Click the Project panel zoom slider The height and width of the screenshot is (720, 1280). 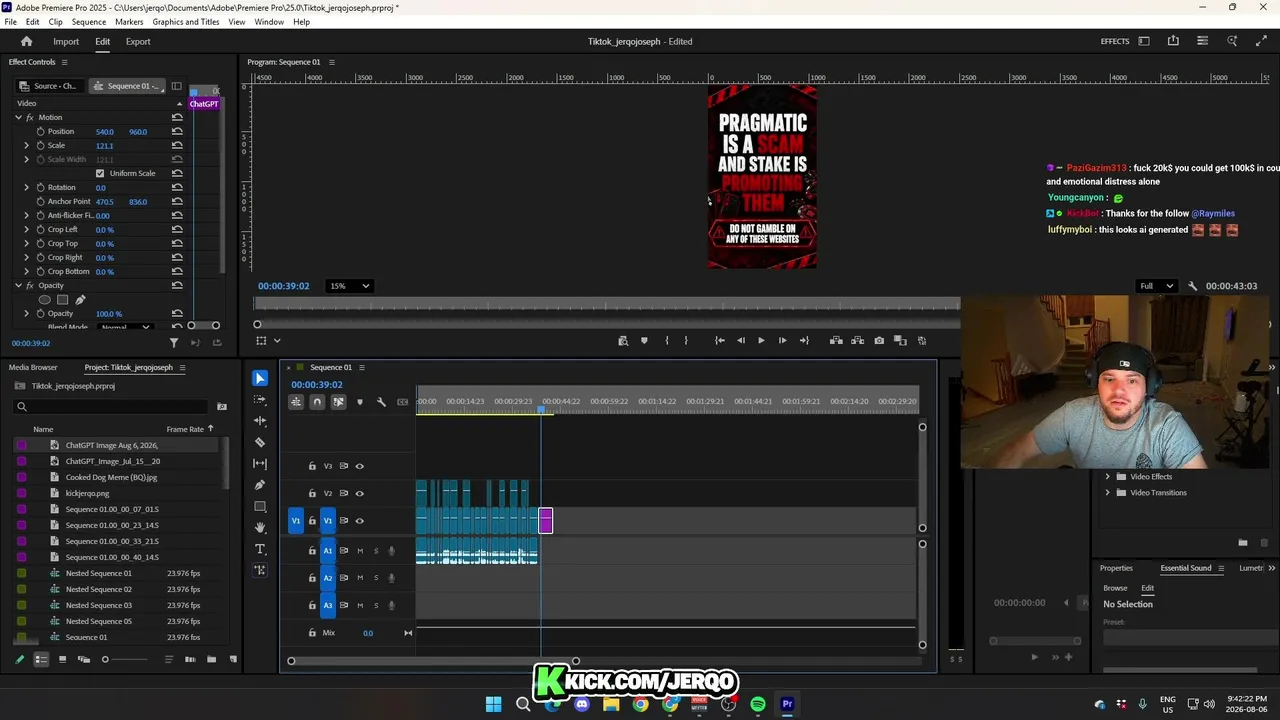click(105, 660)
